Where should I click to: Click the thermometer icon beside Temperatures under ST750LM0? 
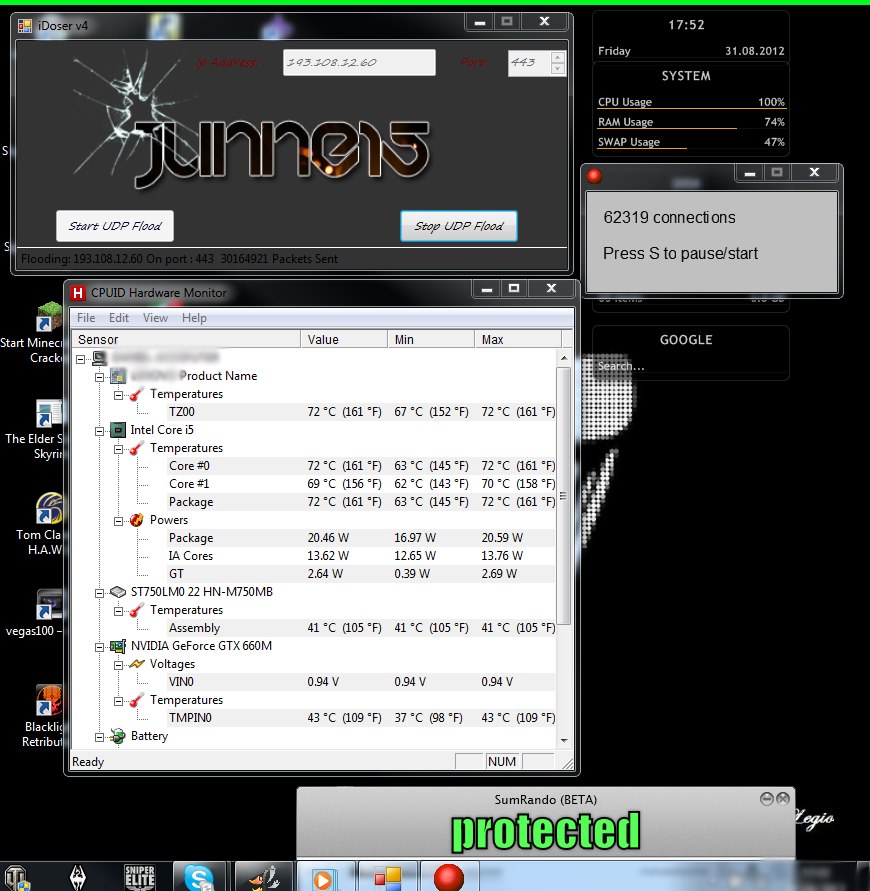(136, 610)
